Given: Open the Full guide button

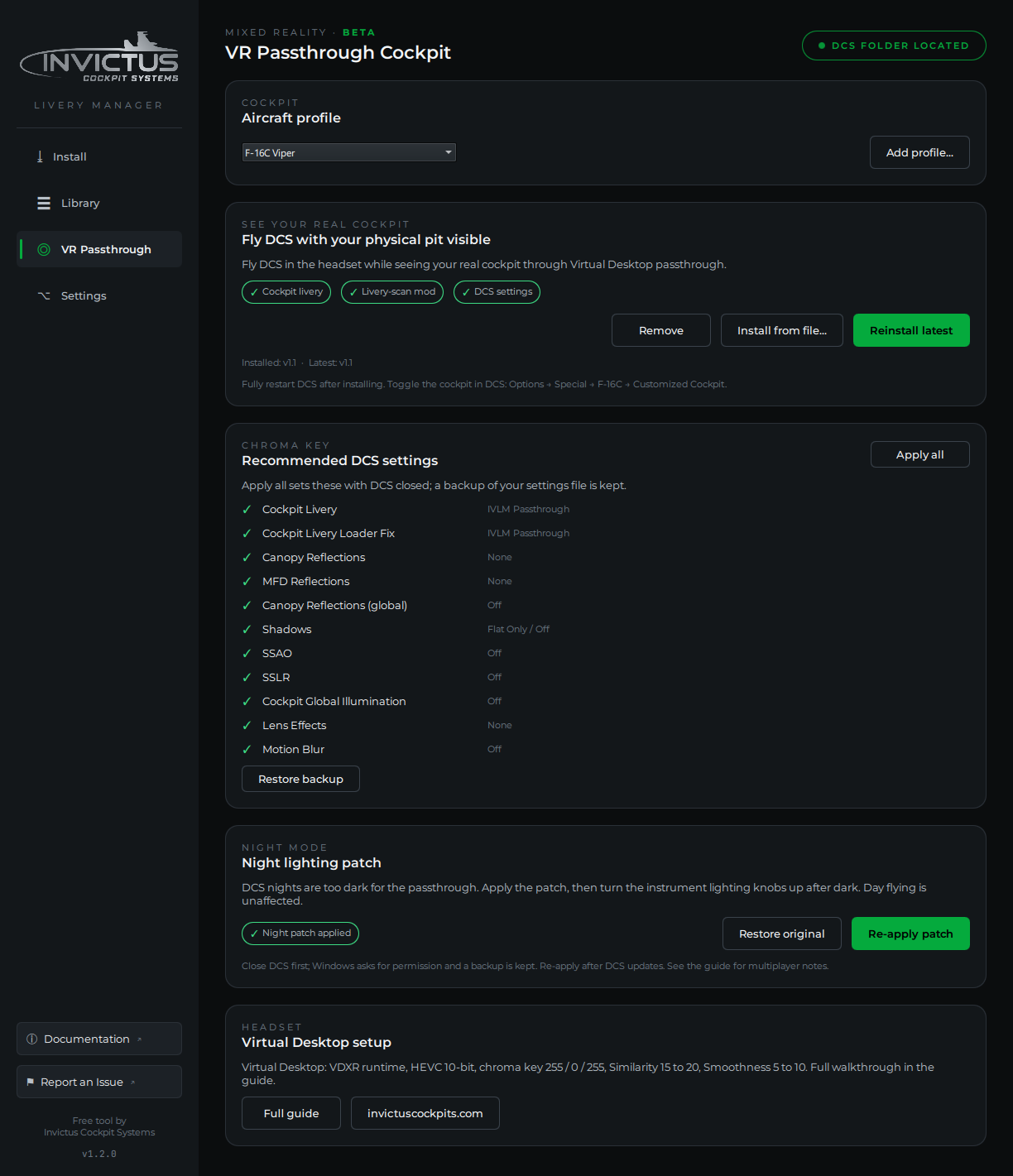Looking at the screenshot, I should [x=291, y=1113].
